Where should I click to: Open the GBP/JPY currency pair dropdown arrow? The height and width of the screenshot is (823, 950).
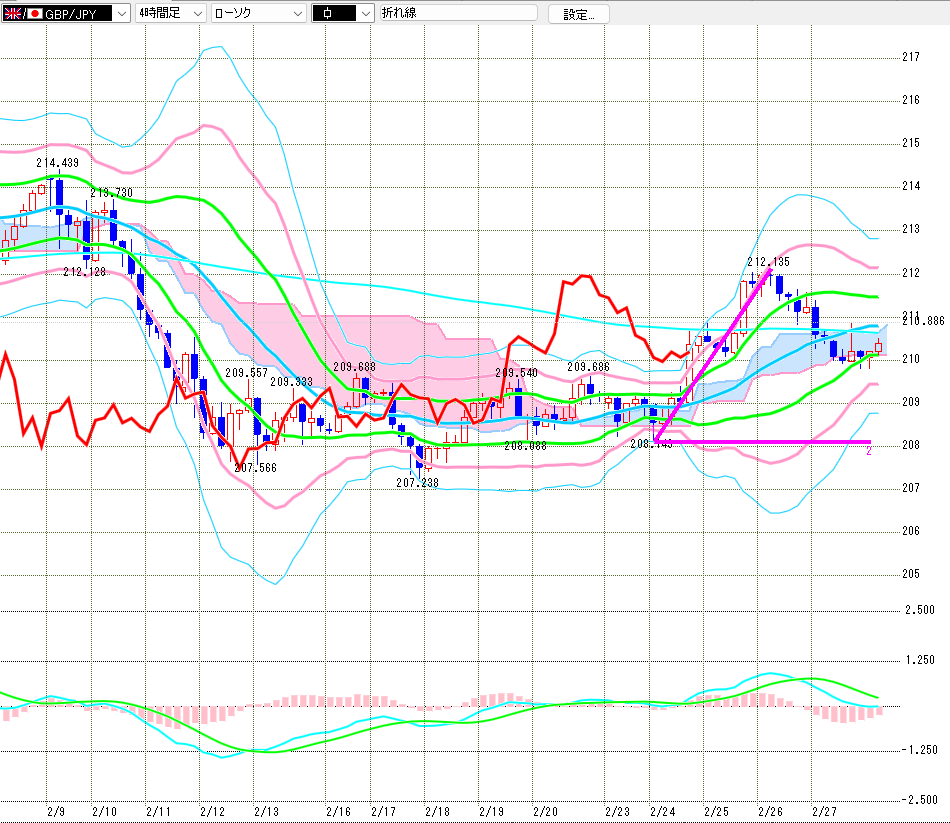[121, 14]
